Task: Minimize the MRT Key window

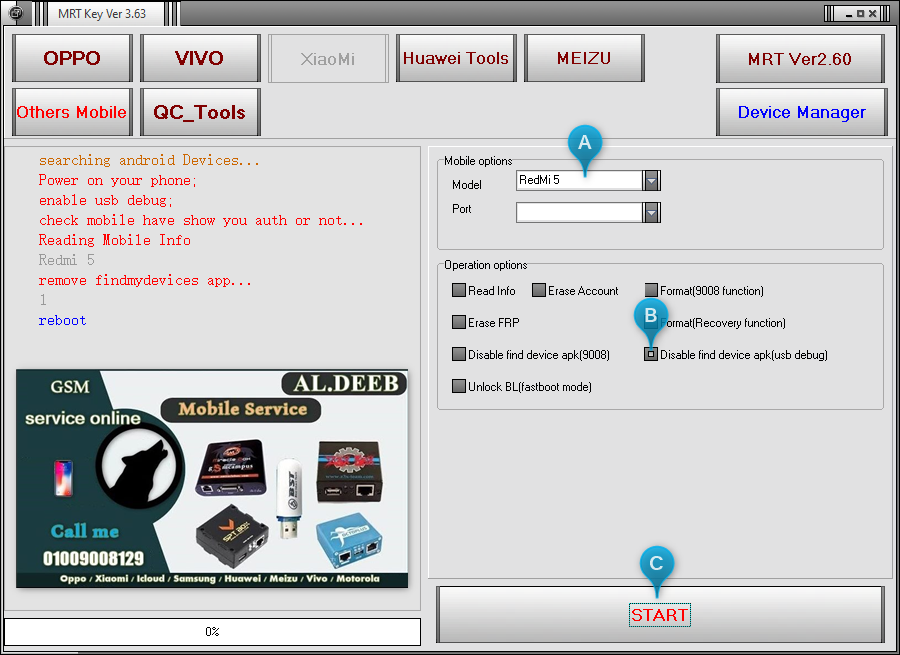Action: tap(848, 13)
